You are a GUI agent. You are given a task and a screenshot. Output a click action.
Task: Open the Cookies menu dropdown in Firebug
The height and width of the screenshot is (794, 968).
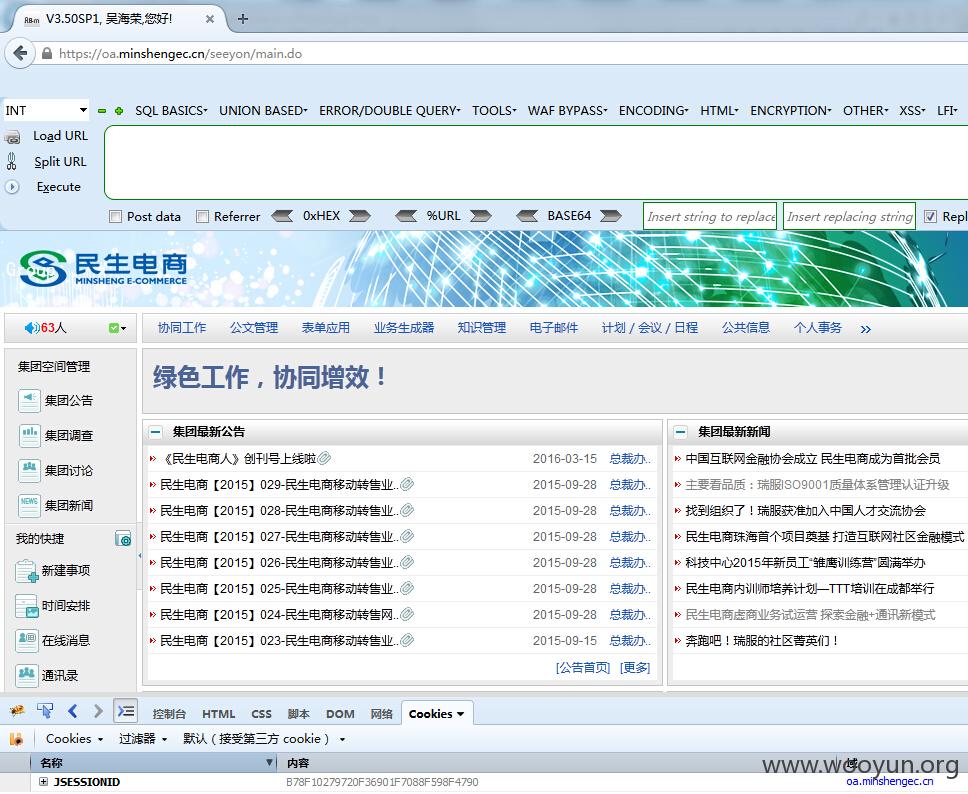tap(74, 739)
